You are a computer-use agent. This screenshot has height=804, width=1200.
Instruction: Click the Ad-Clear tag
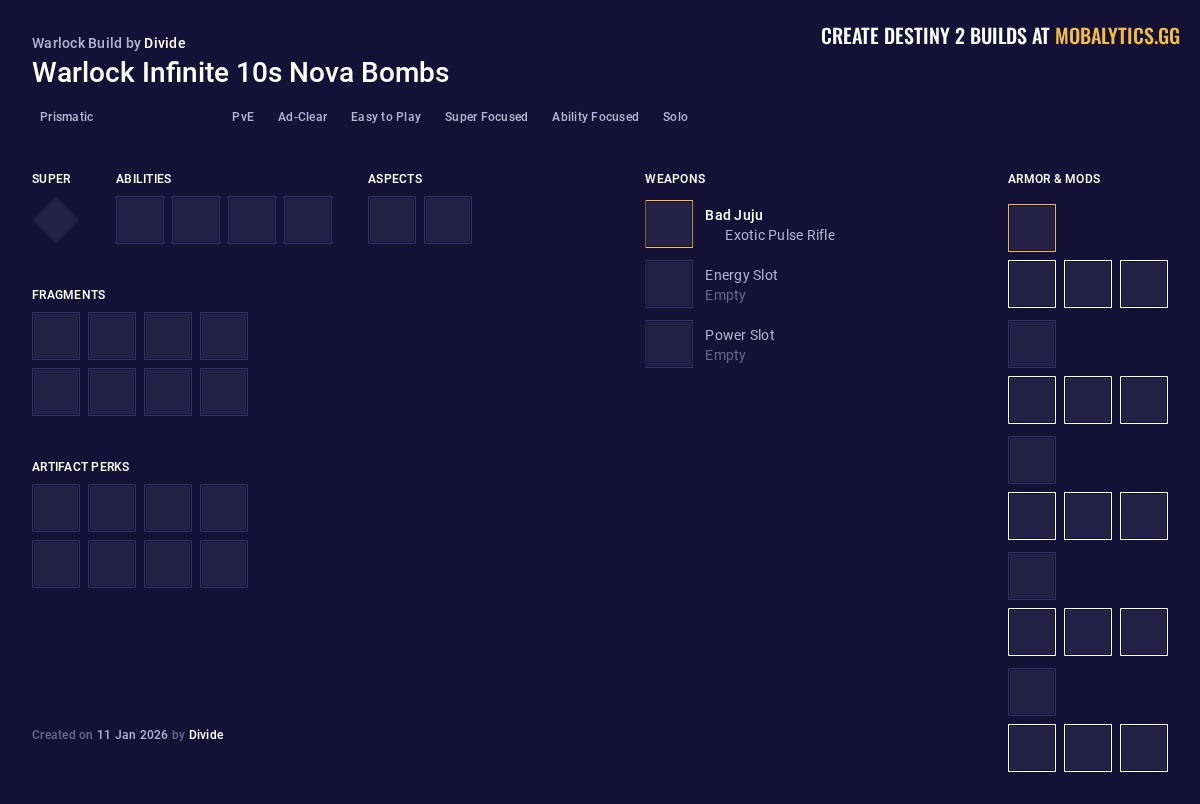coord(303,117)
